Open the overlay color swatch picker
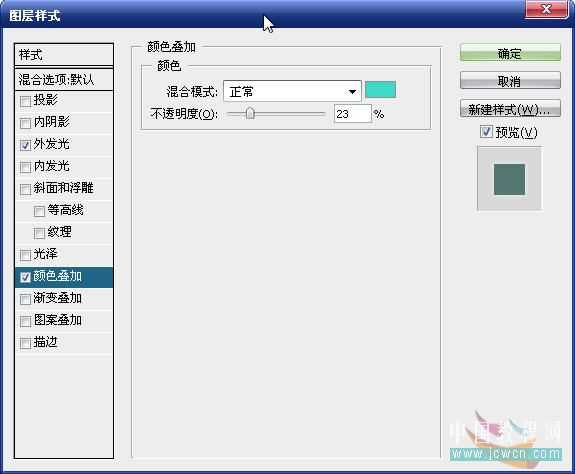The width and height of the screenshot is (575, 474). click(381, 90)
